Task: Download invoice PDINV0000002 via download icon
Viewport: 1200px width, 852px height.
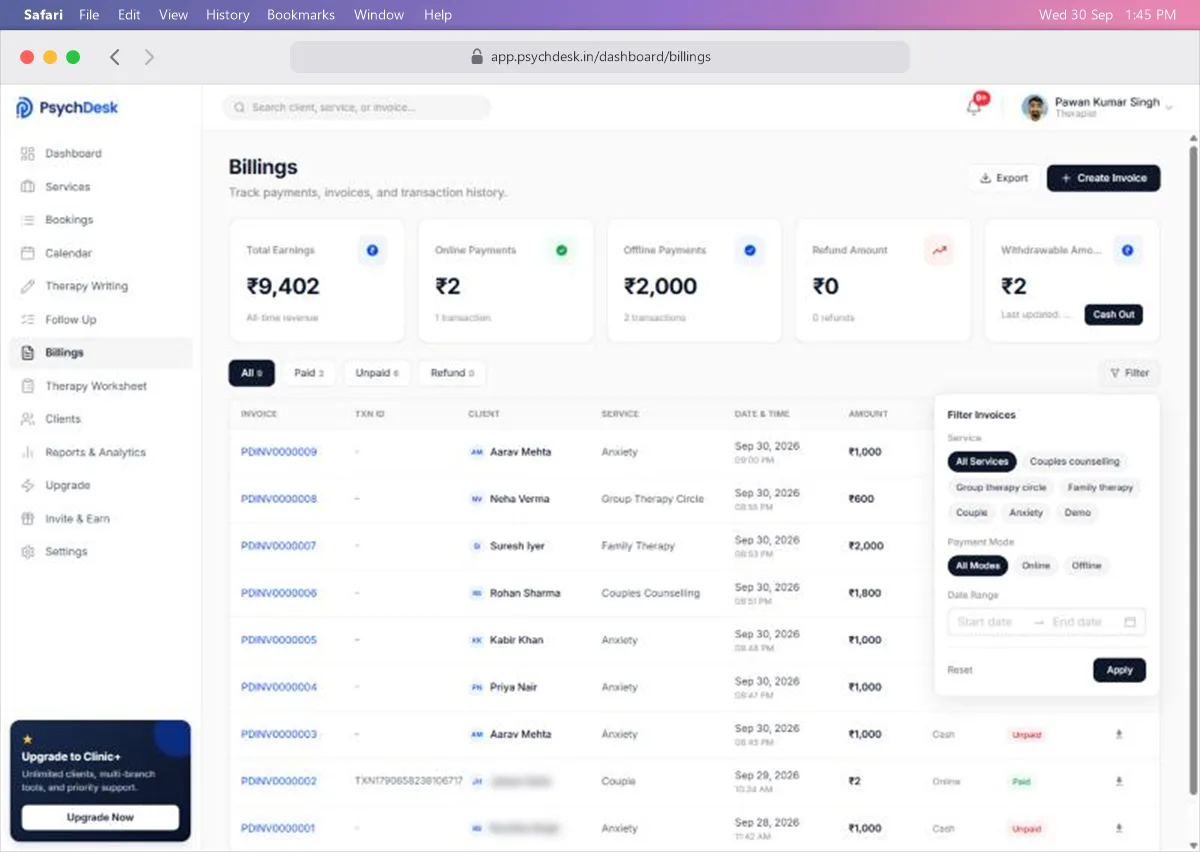Action: (x=1119, y=781)
